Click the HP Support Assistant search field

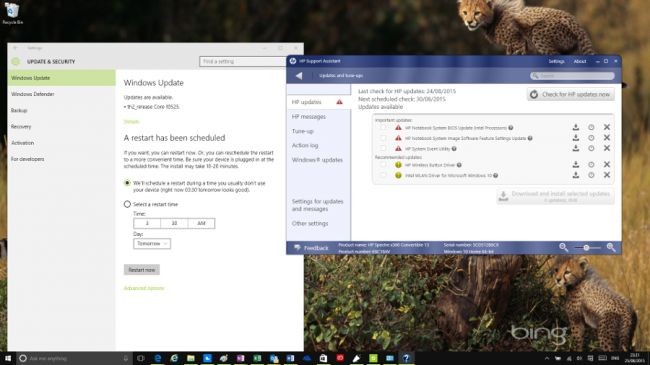click(572, 76)
